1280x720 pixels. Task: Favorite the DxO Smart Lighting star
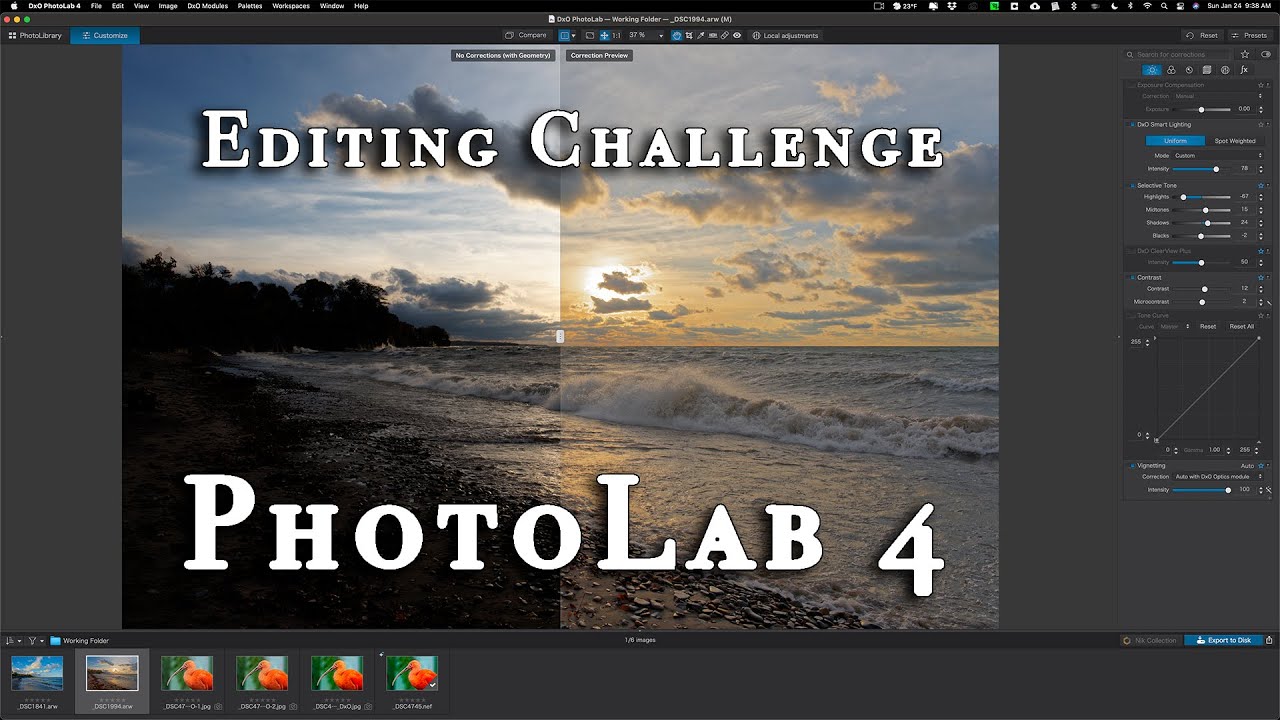(x=1261, y=125)
